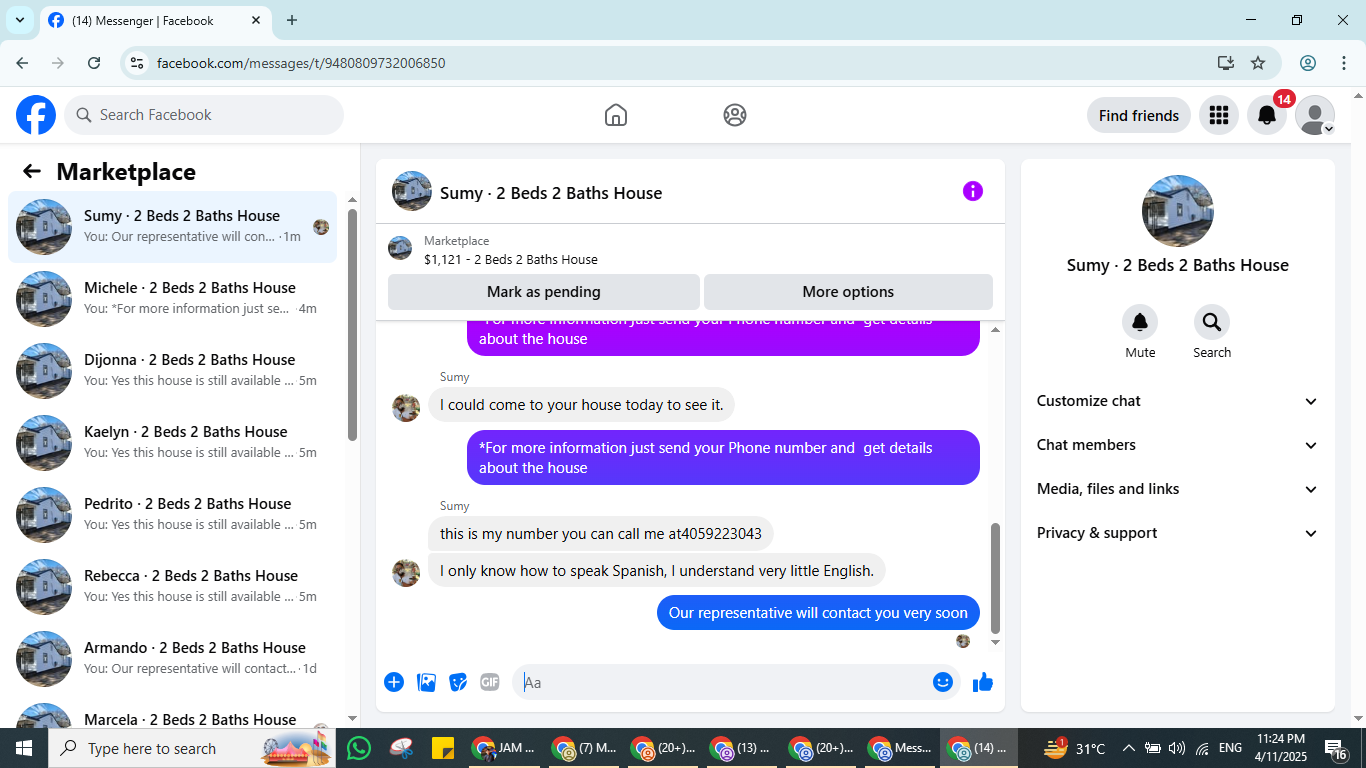Open the Chrome tab search dropdown
1366x768 pixels.
[19, 20]
